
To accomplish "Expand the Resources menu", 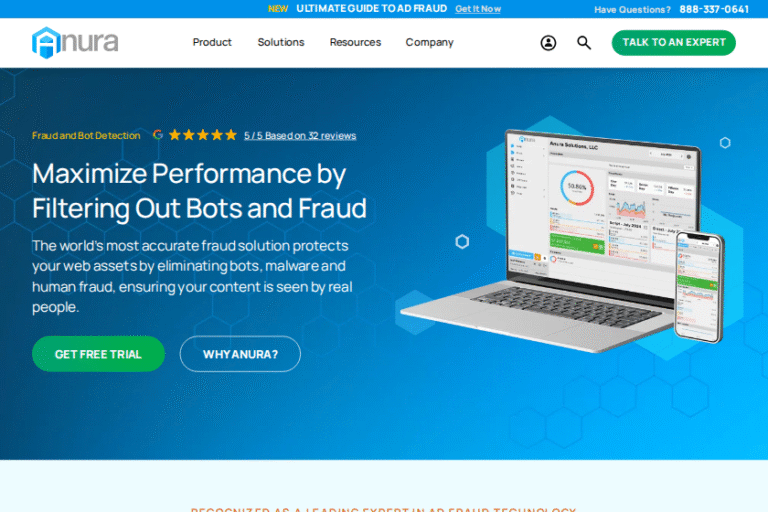I will pos(355,43).
